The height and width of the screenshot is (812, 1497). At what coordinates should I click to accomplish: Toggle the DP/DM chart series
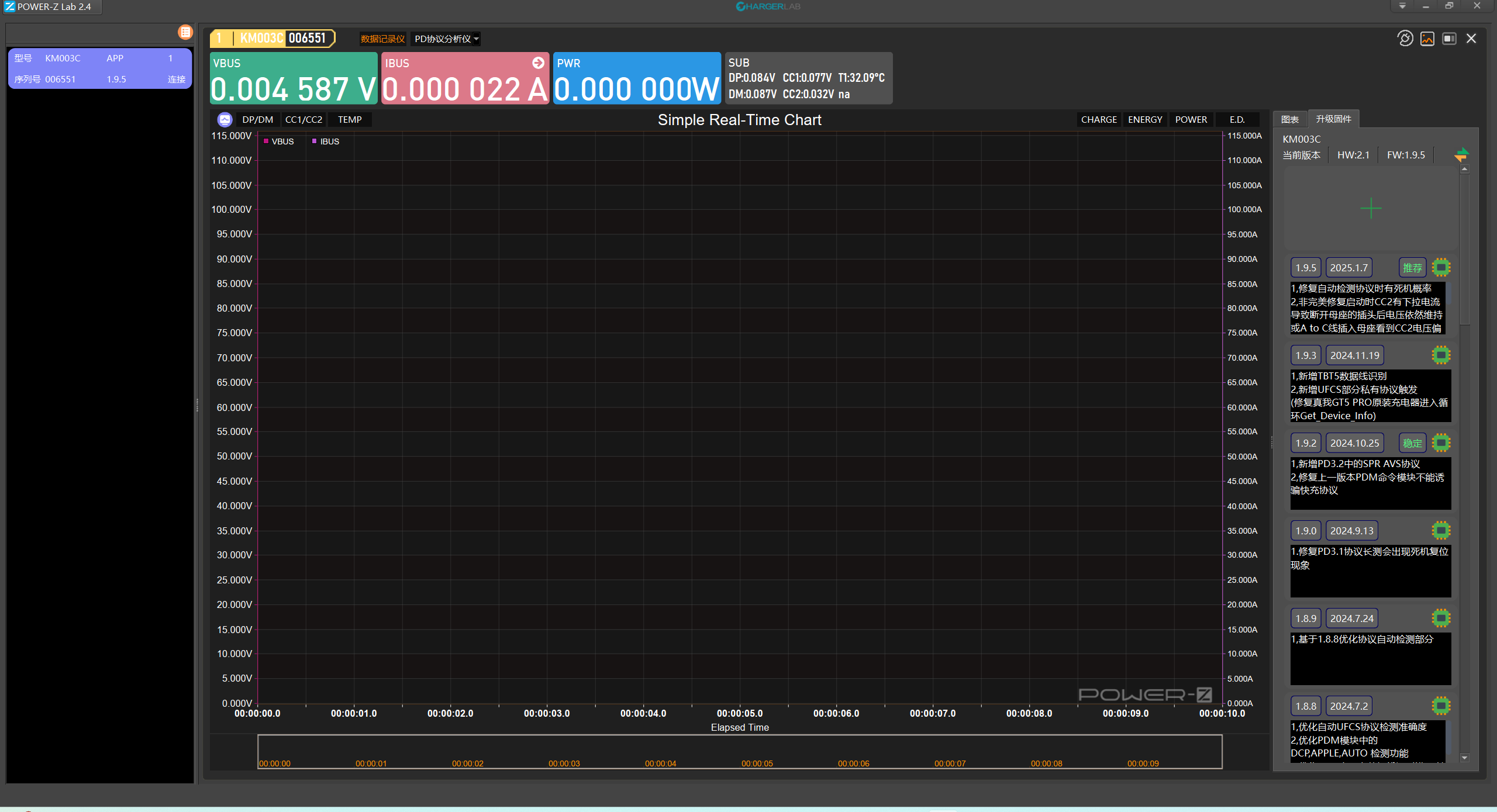point(257,120)
